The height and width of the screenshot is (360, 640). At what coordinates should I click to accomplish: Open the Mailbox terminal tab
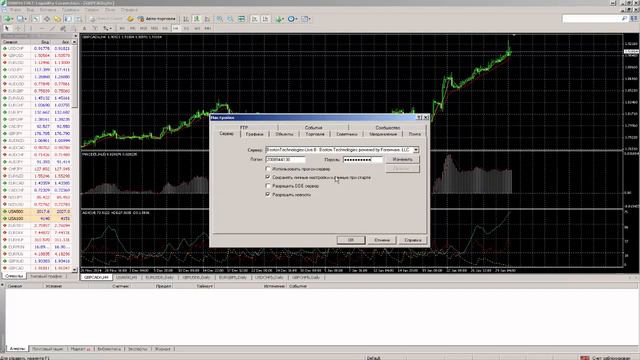[48, 349]
